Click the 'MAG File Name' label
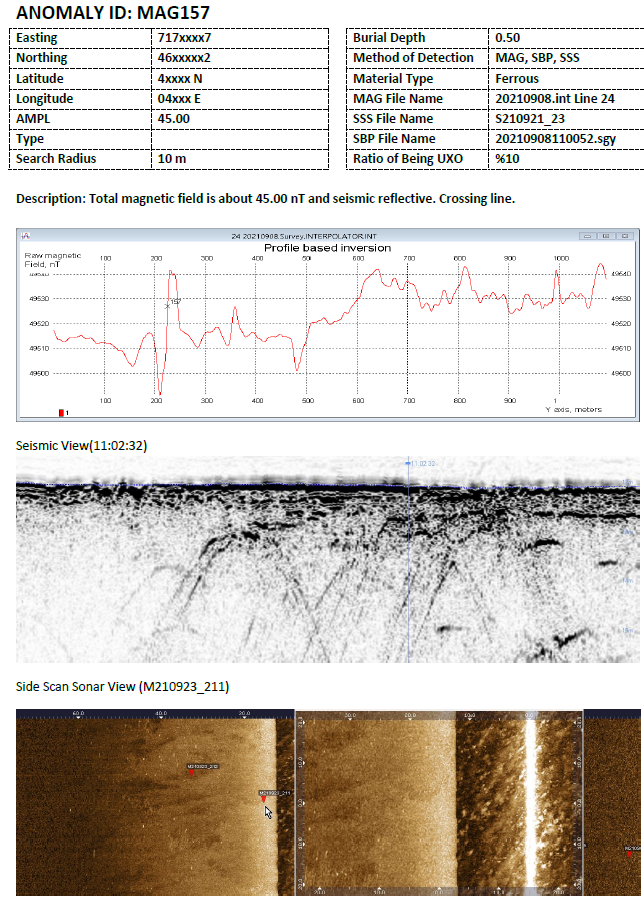Image resolution: width=644 pixels, height=897 pixels. tap(397, 98)
